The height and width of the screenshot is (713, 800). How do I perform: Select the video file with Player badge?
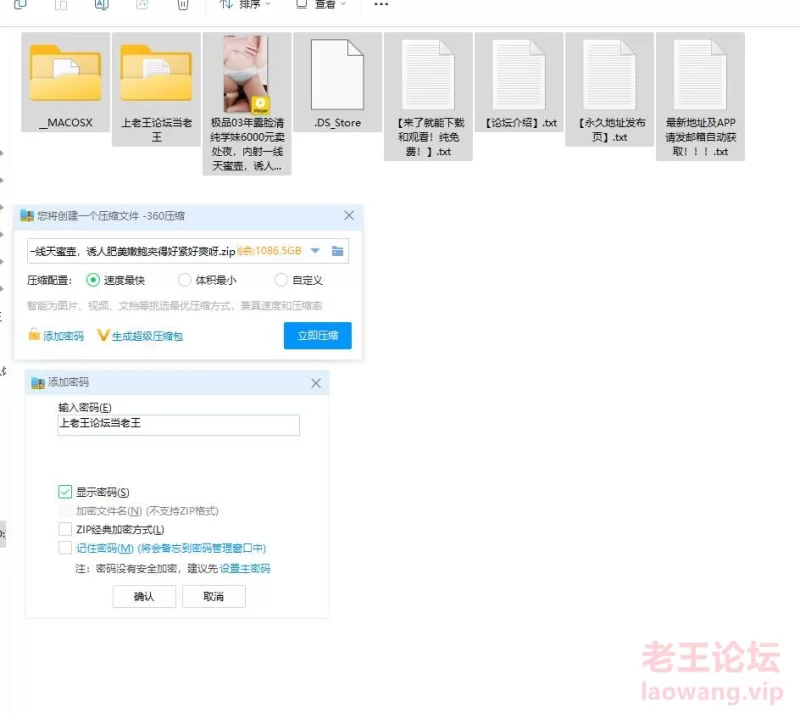click(247, 104)
